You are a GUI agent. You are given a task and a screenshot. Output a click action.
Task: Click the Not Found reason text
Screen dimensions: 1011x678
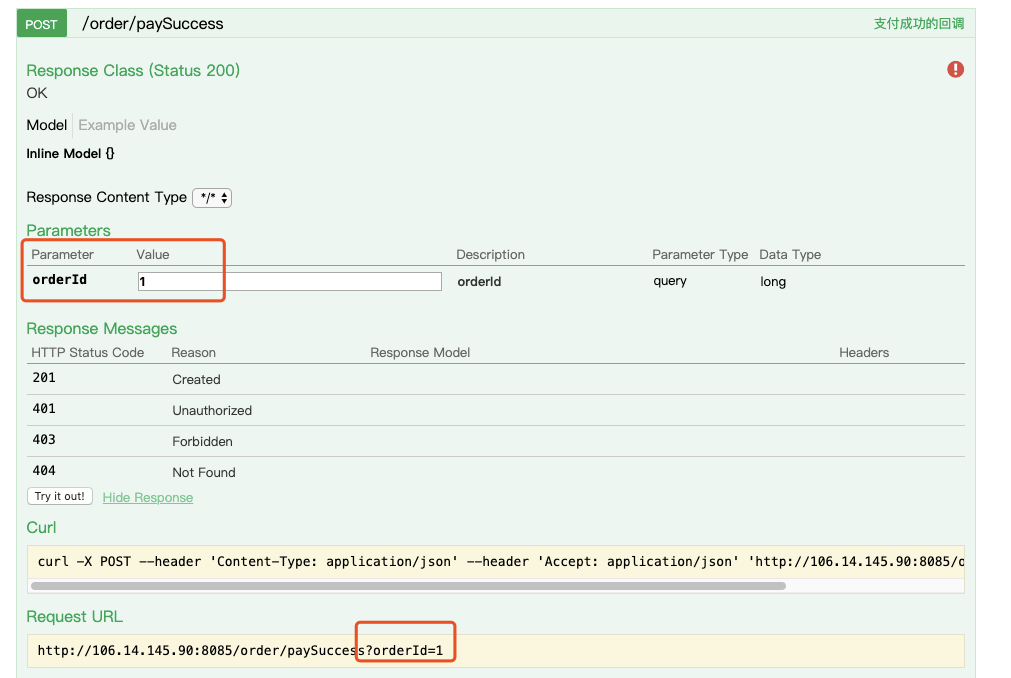click(204, 472)
